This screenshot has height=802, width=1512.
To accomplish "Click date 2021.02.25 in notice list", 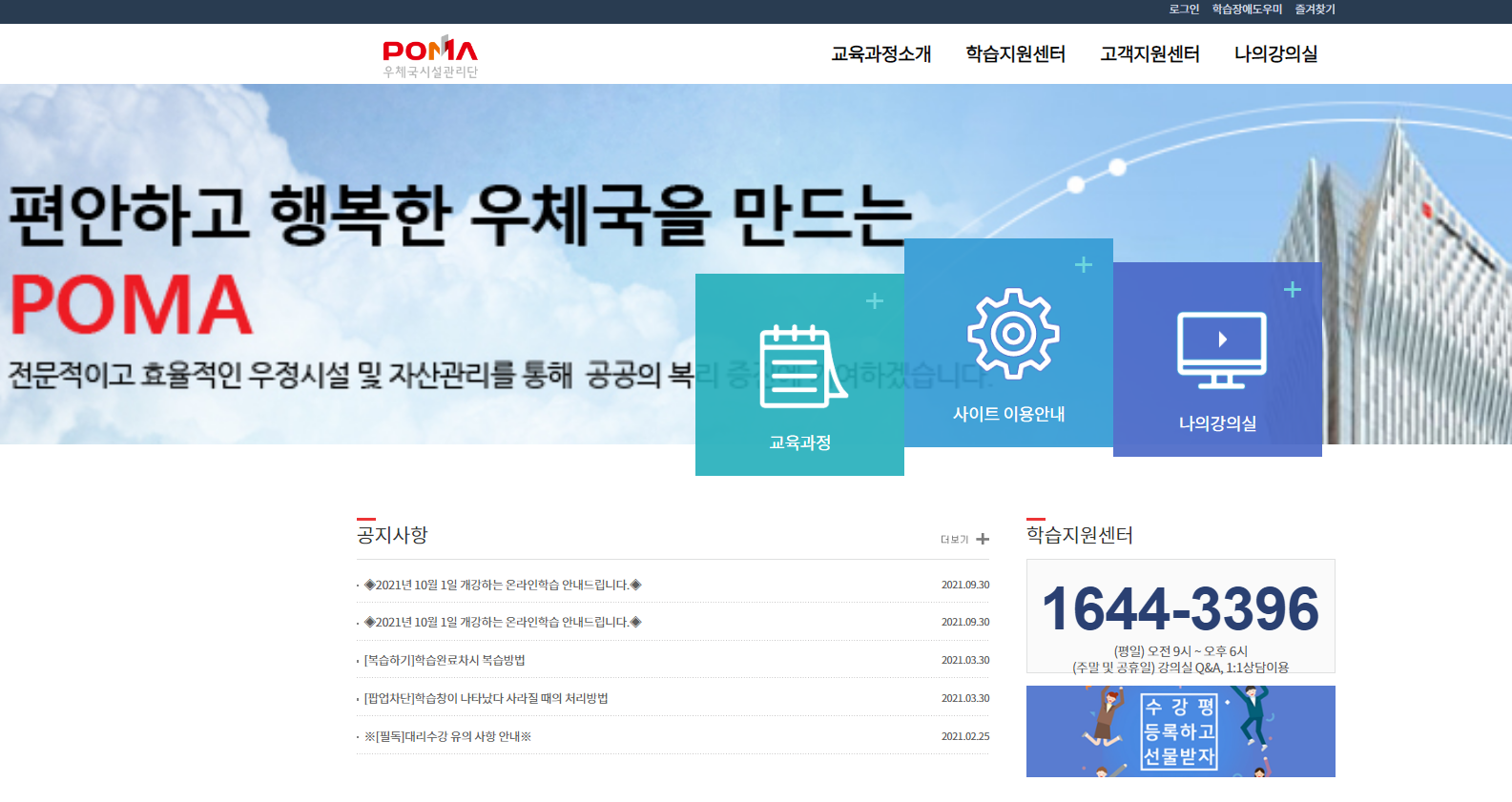I will click(x=965, y=736).
